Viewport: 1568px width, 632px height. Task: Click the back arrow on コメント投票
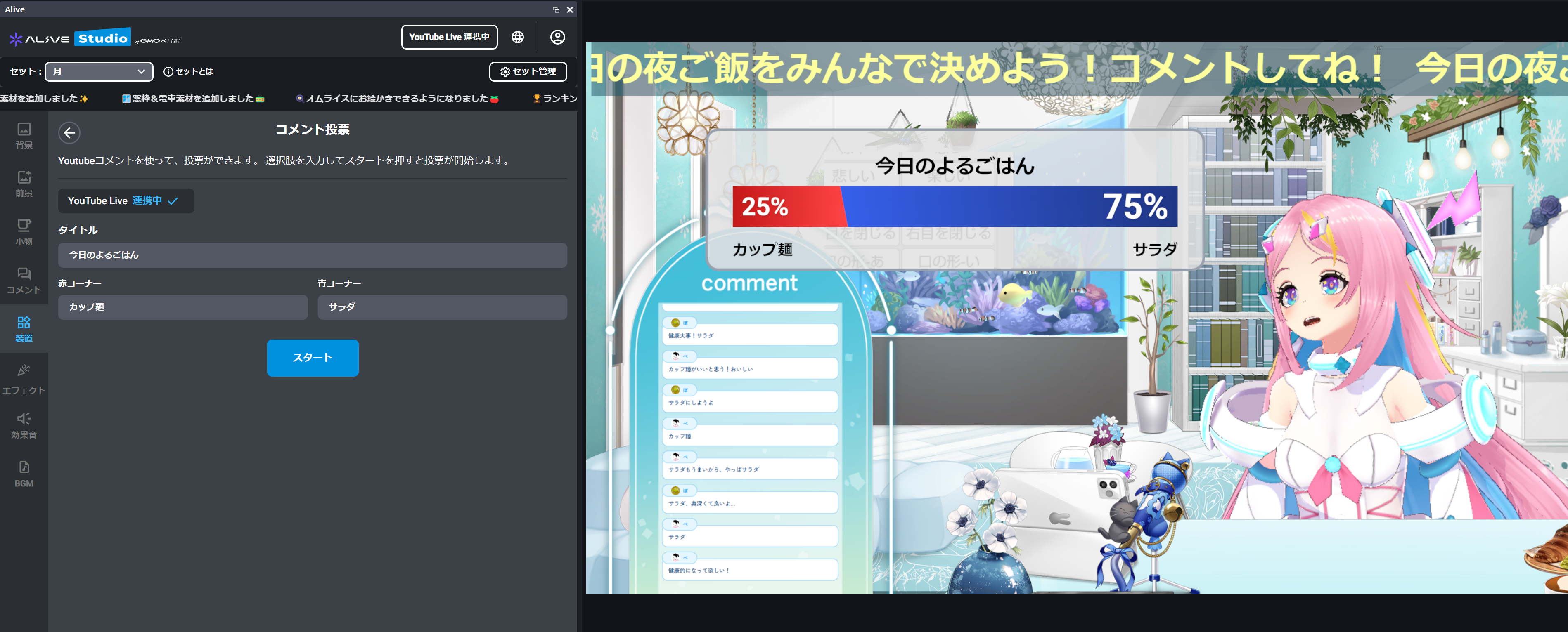click(x=69, y=132)
